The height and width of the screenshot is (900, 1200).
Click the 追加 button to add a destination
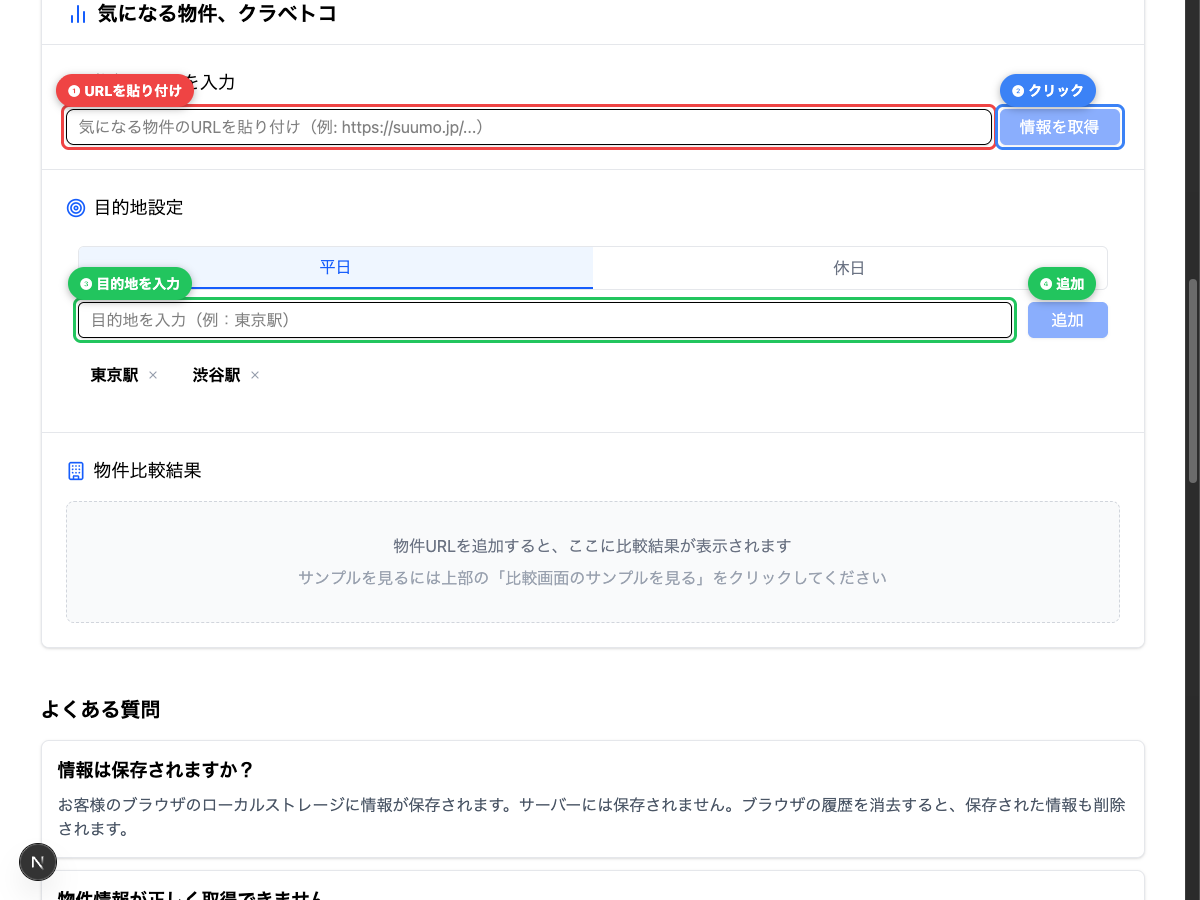(x=1067, y=319)
